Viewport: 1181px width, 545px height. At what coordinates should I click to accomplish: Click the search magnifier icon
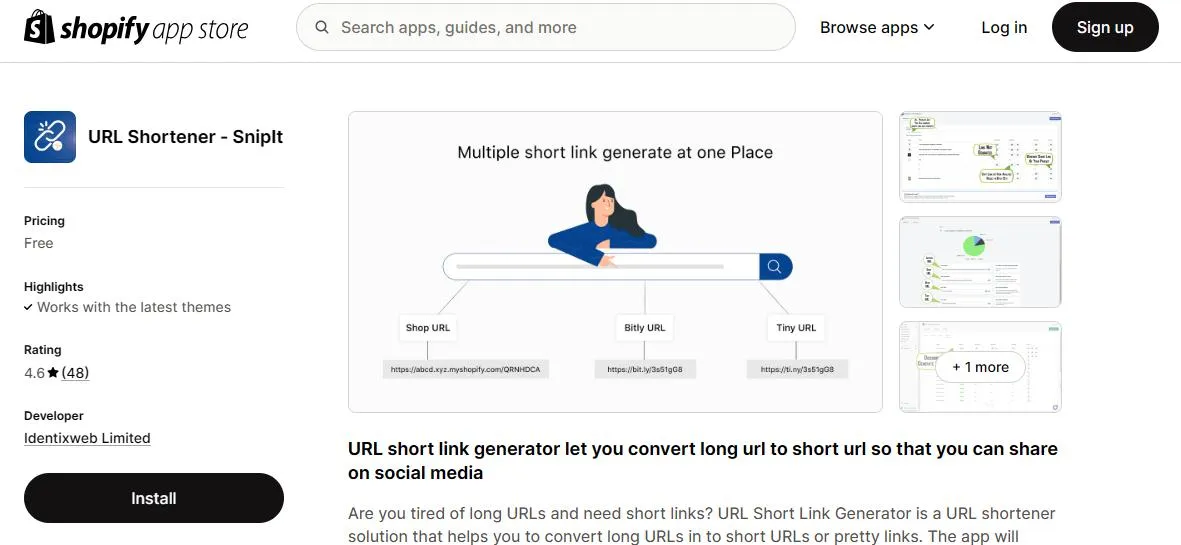coord(322,28)
